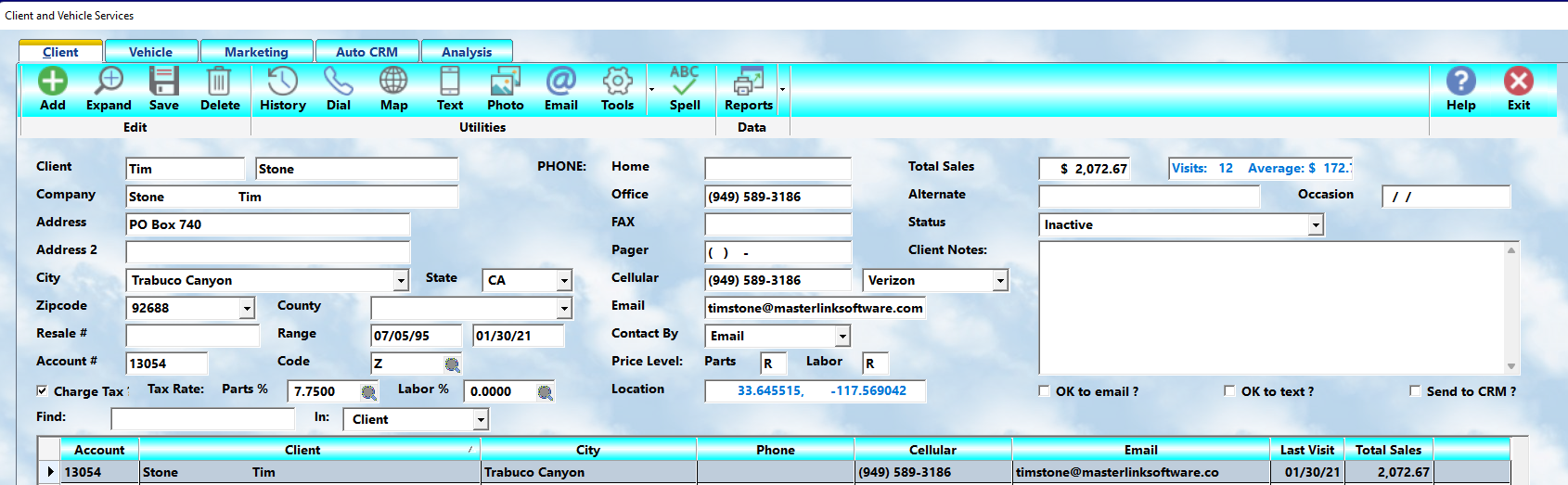Click the Location coordinates field
The width and height of the screenshot is (1568, 485).
[x=816, y=391]
